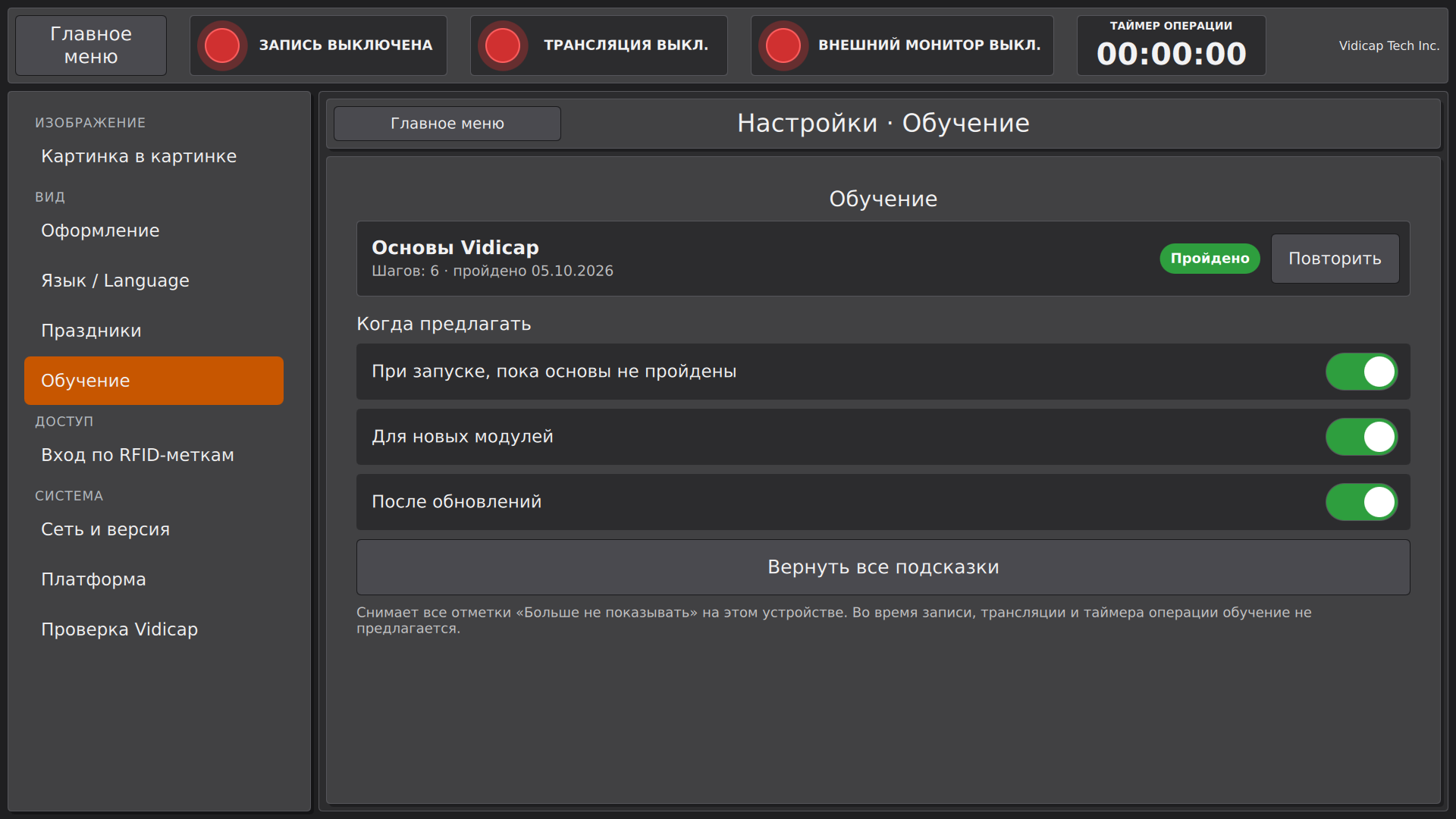
Task: Go to the "Праздники" section
Action: click(x=154, y=331)
